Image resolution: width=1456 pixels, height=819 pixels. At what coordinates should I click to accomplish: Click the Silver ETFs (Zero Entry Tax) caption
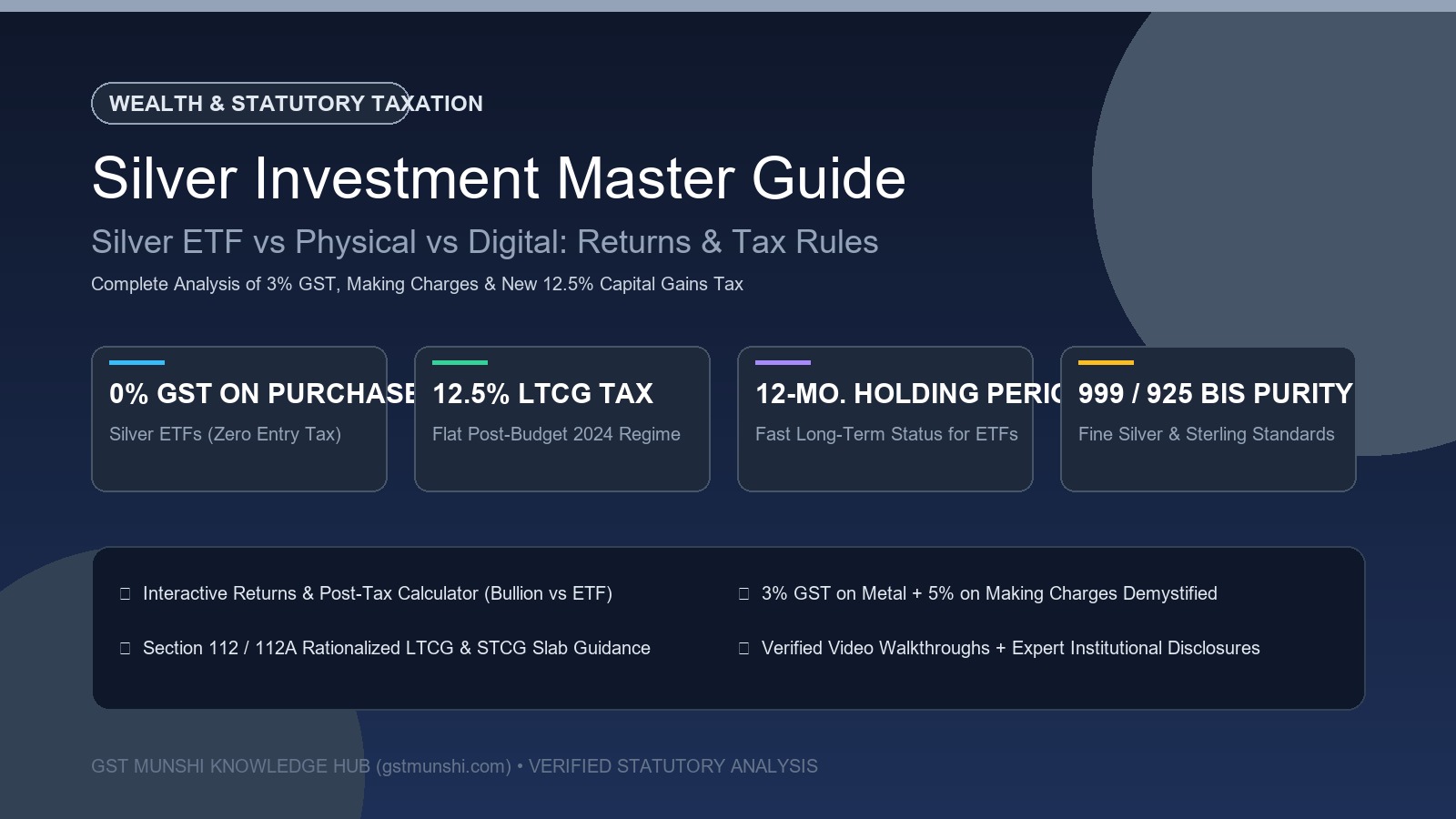225,434
